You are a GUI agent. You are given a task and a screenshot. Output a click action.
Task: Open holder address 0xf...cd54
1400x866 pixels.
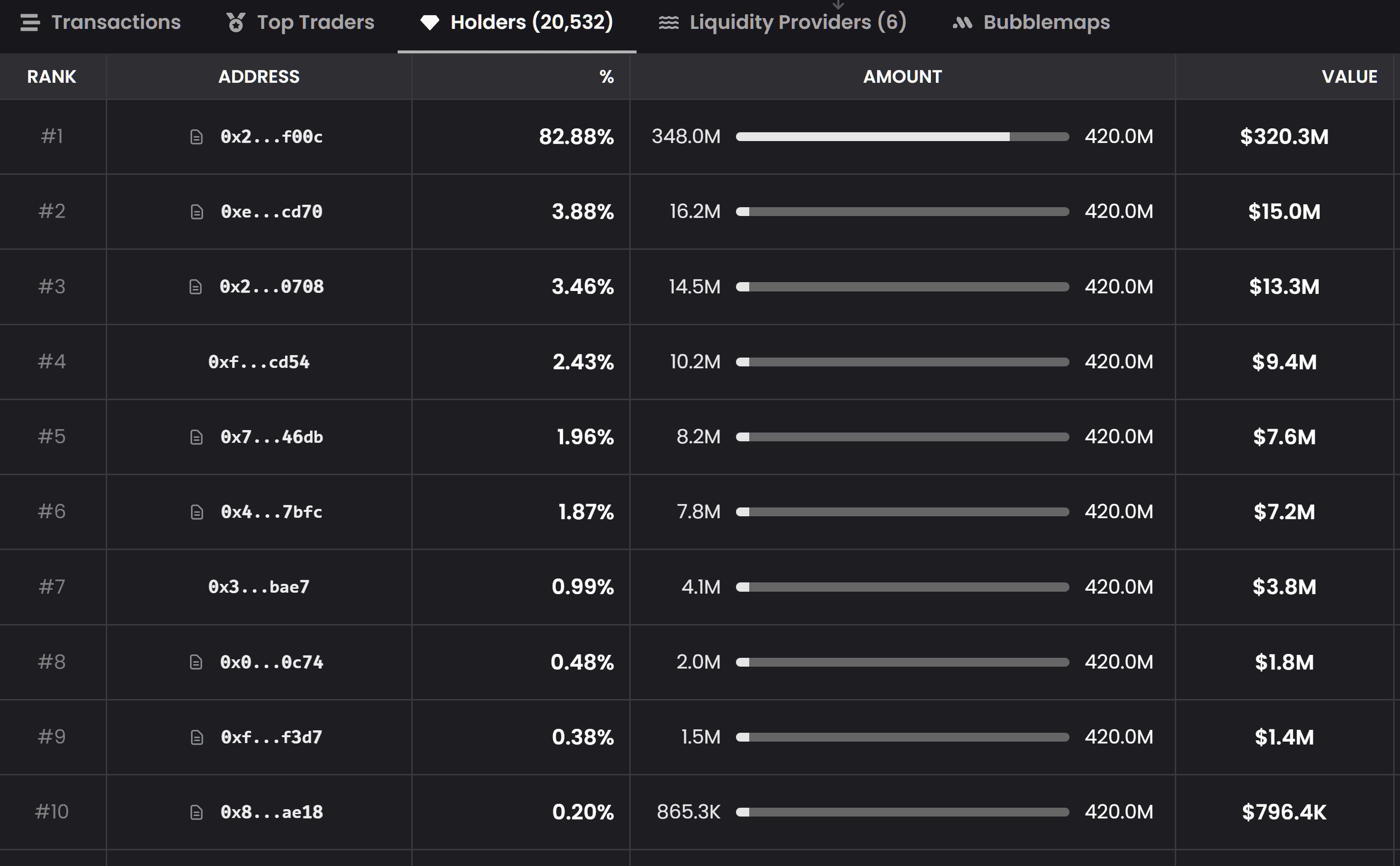[259, 362]
